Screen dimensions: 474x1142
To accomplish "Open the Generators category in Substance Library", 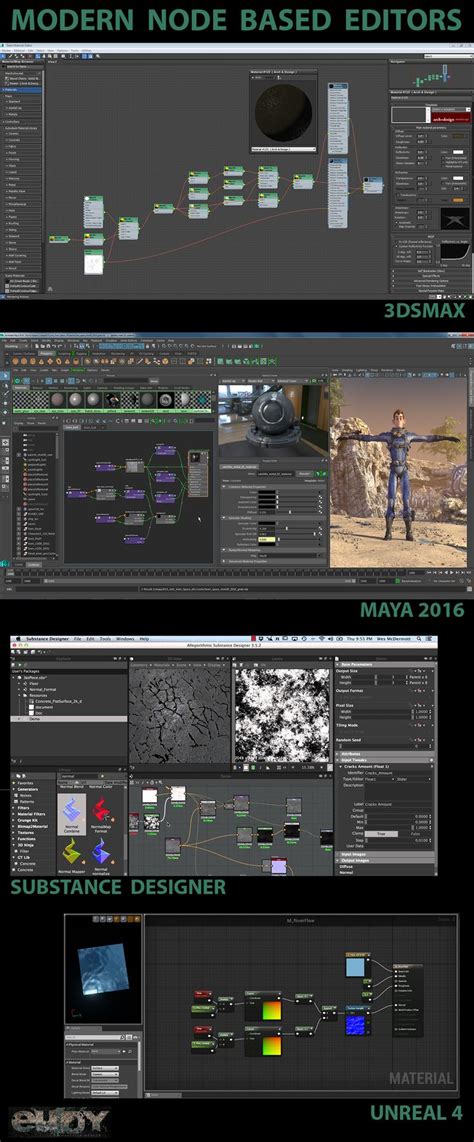I will point(28,789).
